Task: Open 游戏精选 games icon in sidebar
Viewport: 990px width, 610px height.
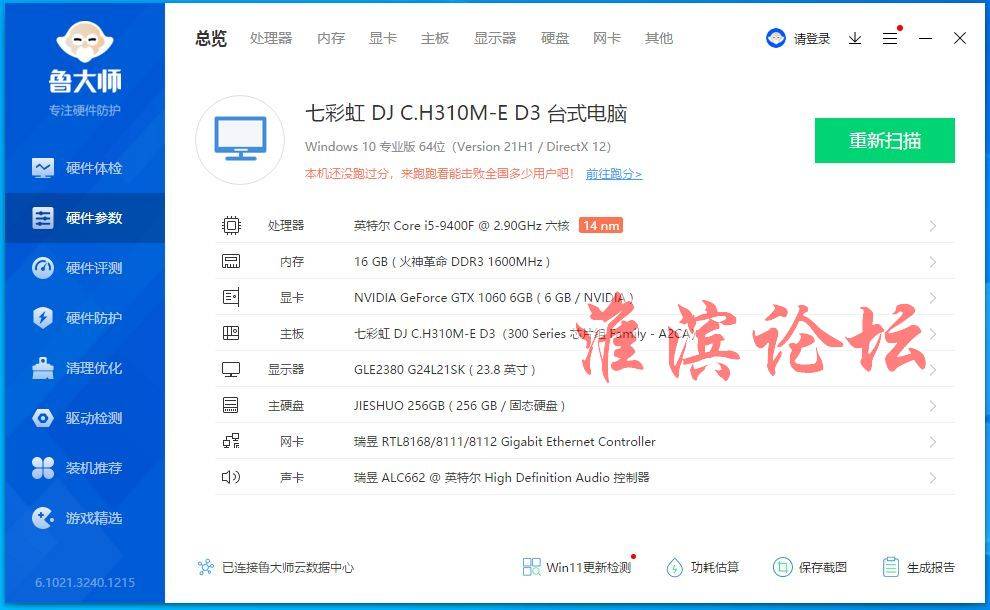Action: tap(43, 518)
